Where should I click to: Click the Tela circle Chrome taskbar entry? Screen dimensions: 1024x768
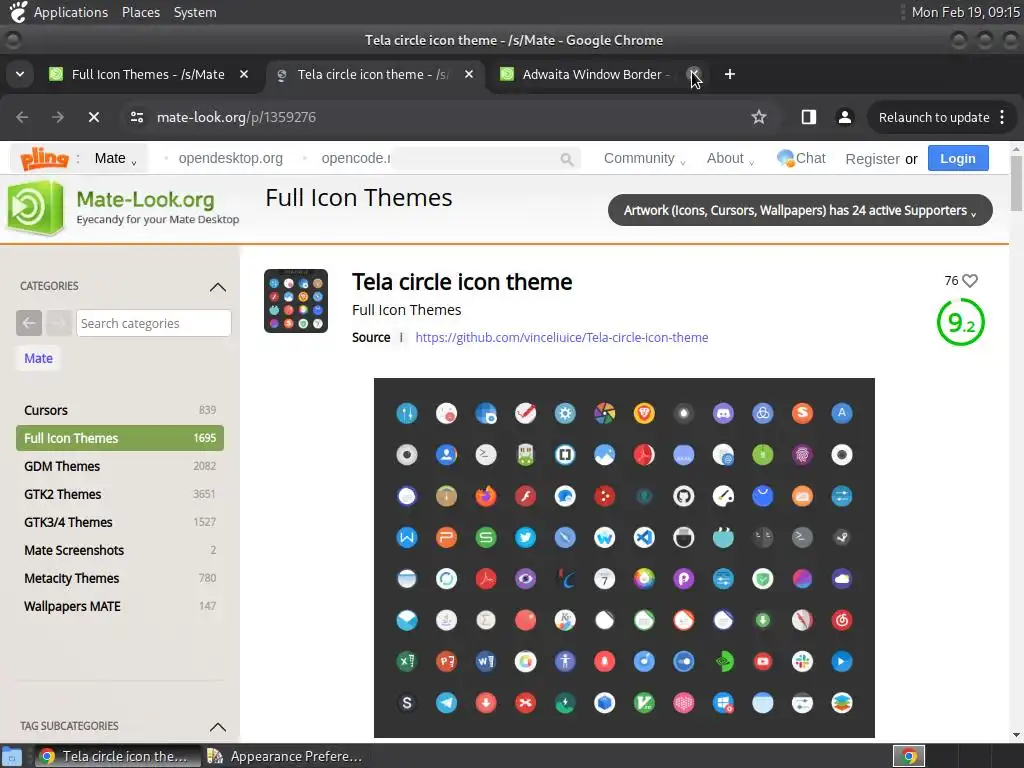pyautogui.click(x=118, y=756)
